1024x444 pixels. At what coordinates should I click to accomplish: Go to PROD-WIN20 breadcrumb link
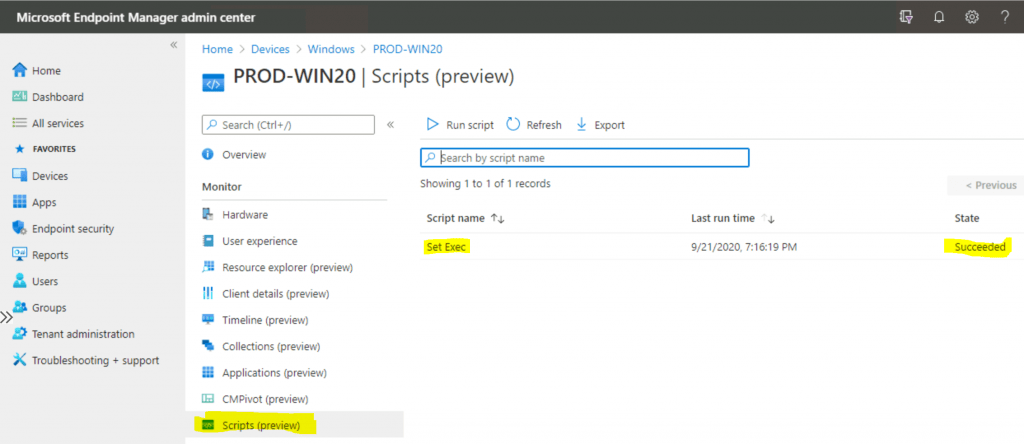[408, 49]
